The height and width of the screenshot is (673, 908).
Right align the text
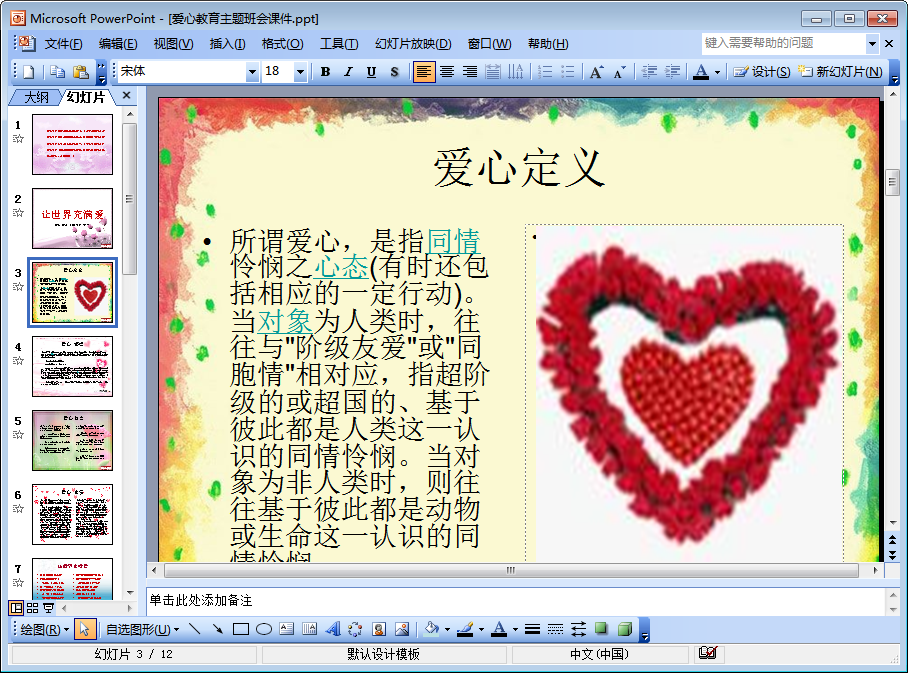470,72
